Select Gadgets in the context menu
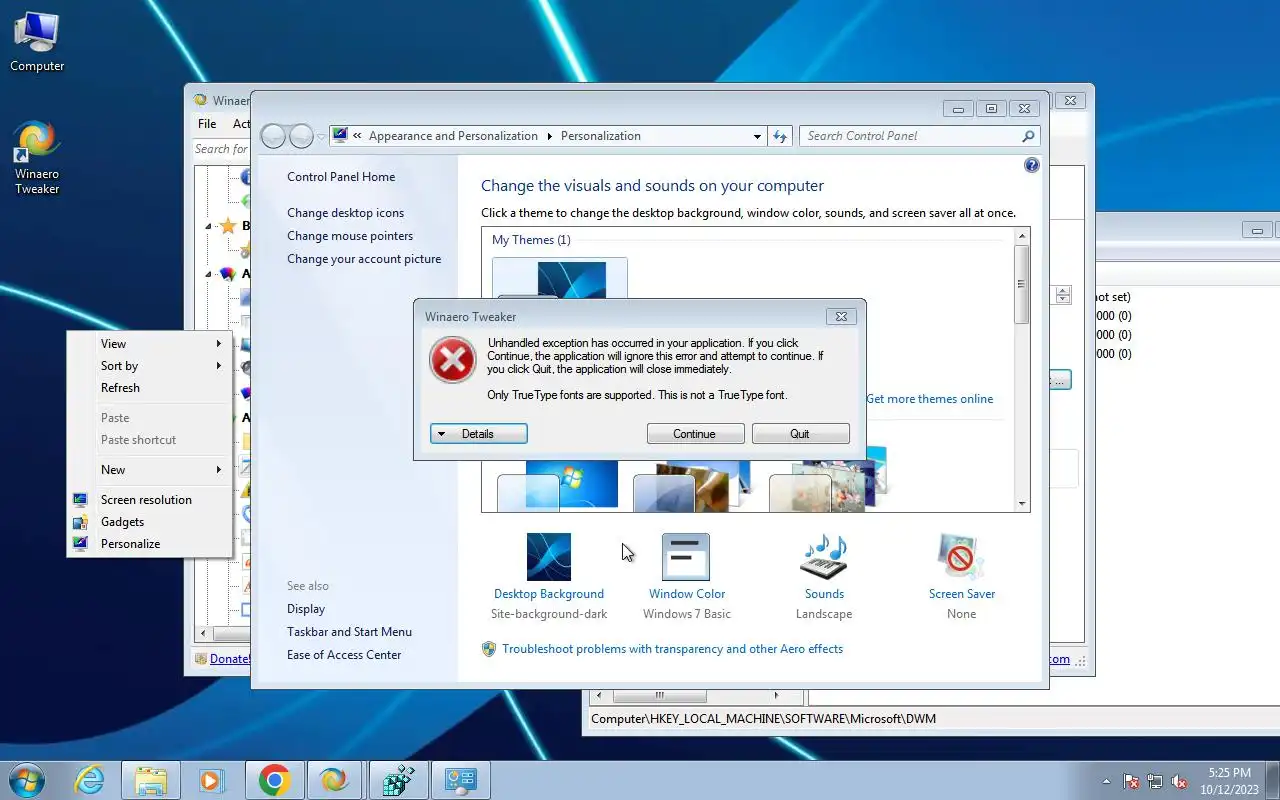 [149, 522]
